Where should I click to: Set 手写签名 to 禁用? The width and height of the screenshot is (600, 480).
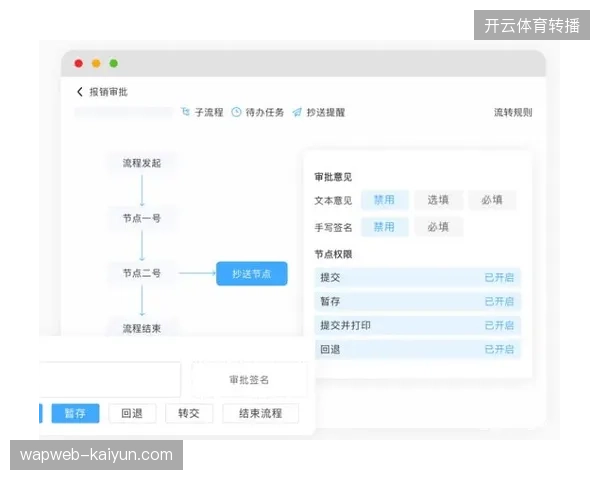coord(384,227)
